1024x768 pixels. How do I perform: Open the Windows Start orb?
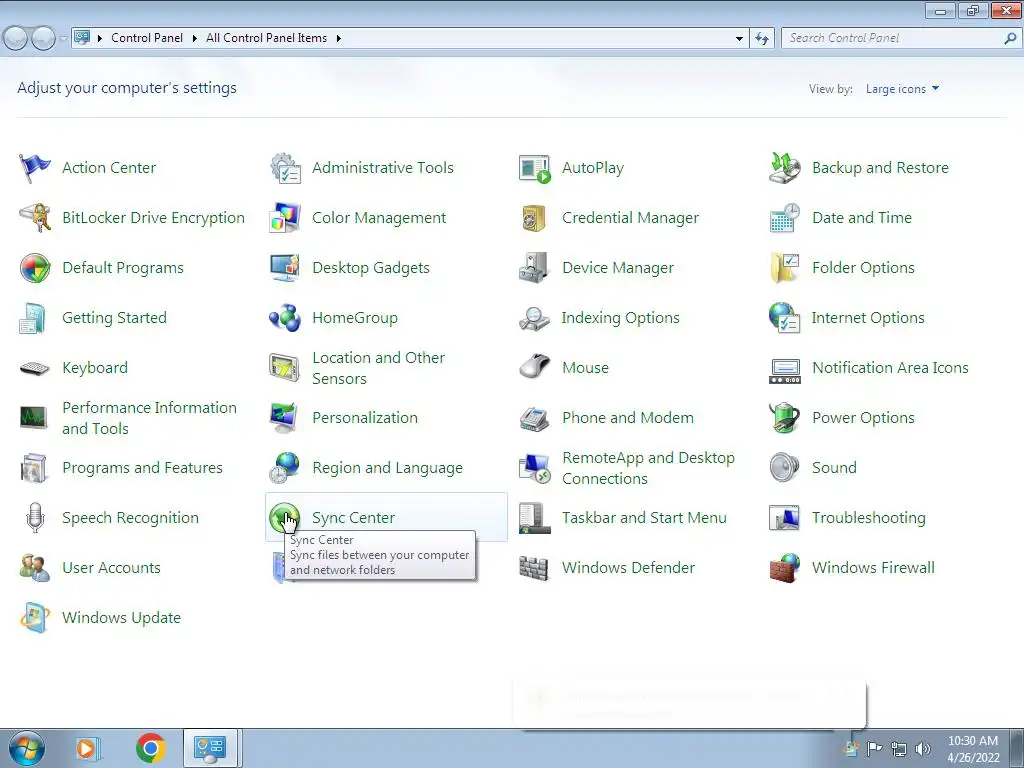[26, 748]
